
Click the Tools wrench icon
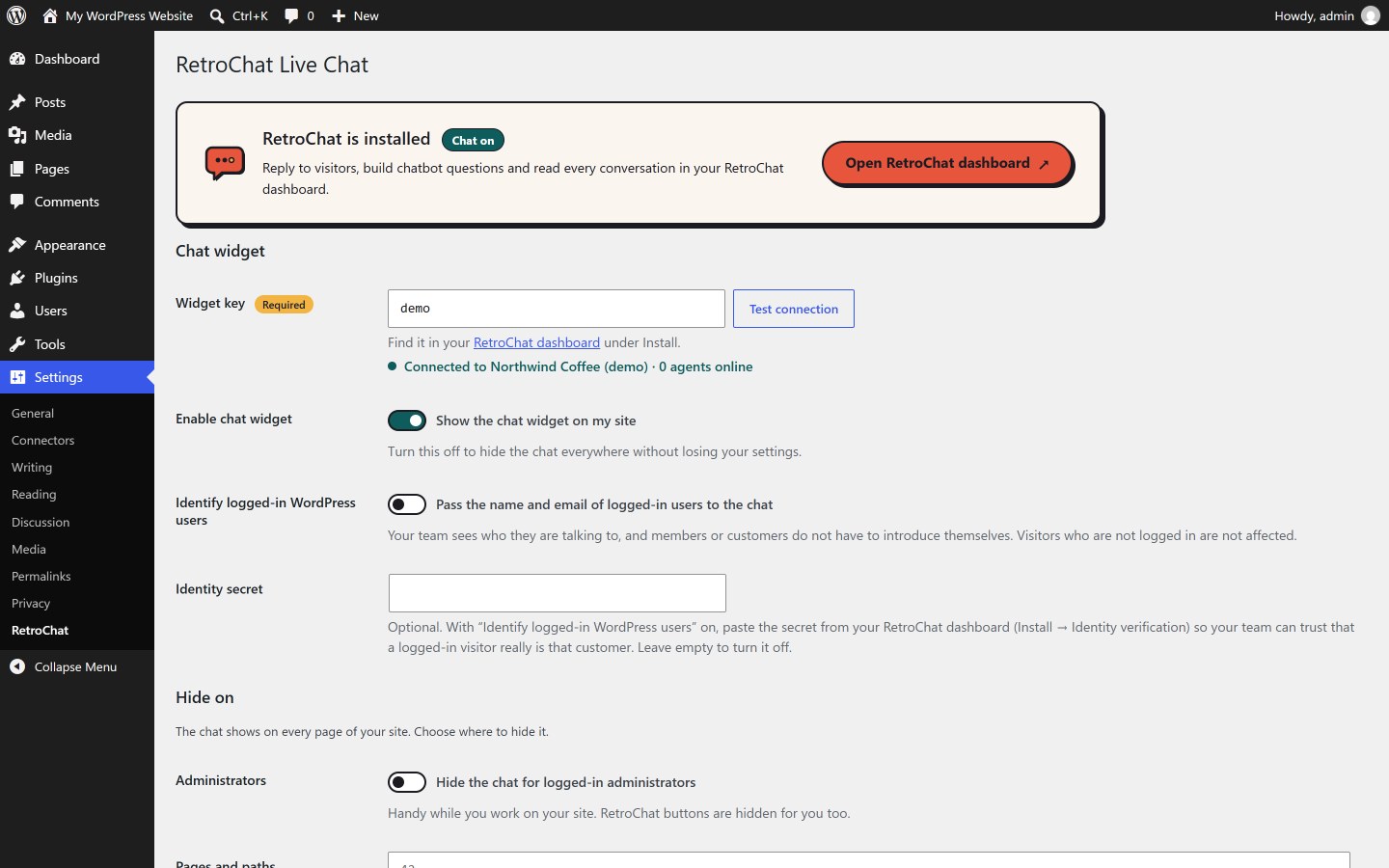[x=17, y=344]
